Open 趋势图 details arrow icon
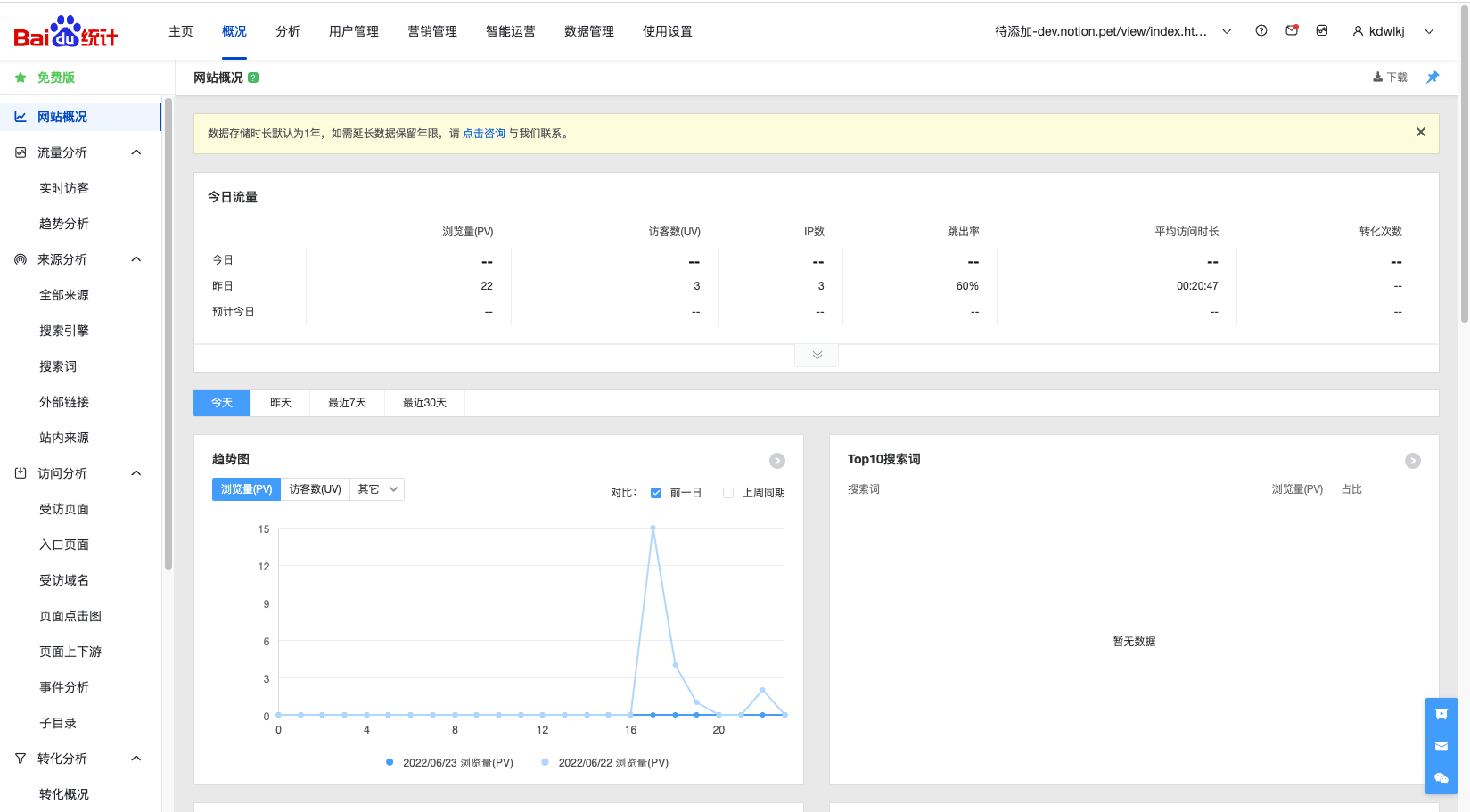Viewport: 1470px width, 812px height. click(x=777, y=461)
